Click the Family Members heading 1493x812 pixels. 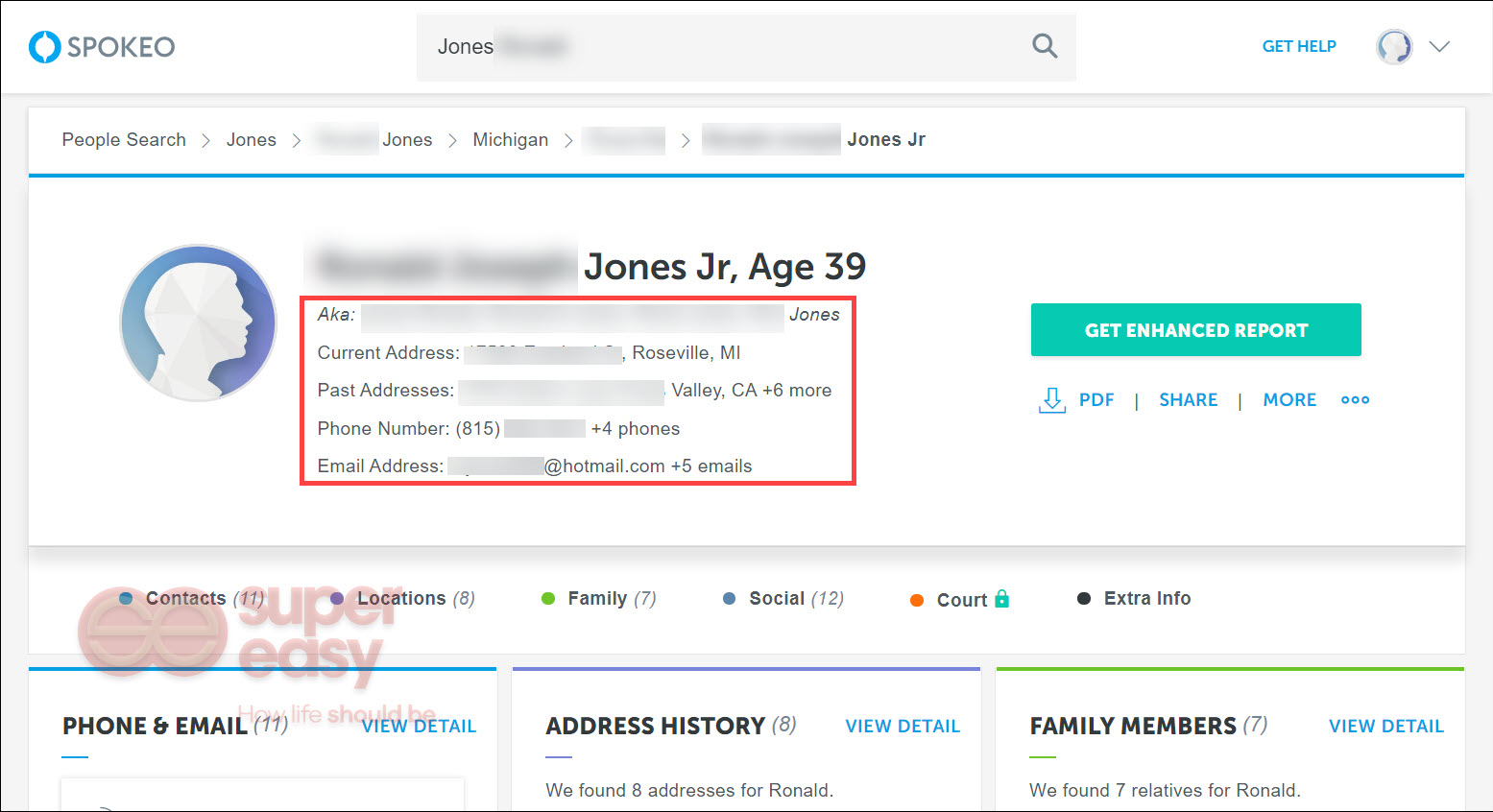click(x=1133, y=727)
